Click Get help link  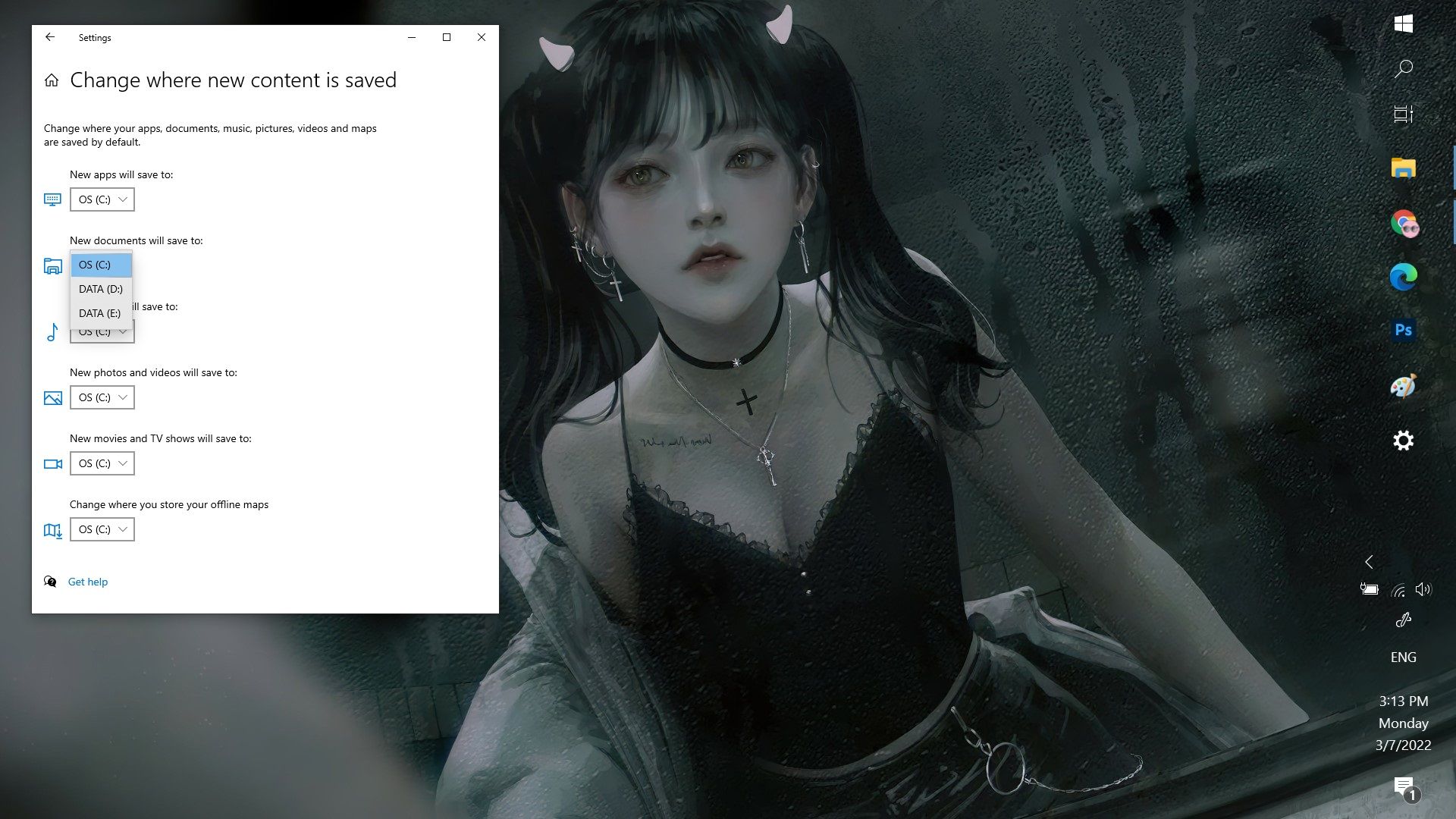pyautogui.click(x=88, y=581)
